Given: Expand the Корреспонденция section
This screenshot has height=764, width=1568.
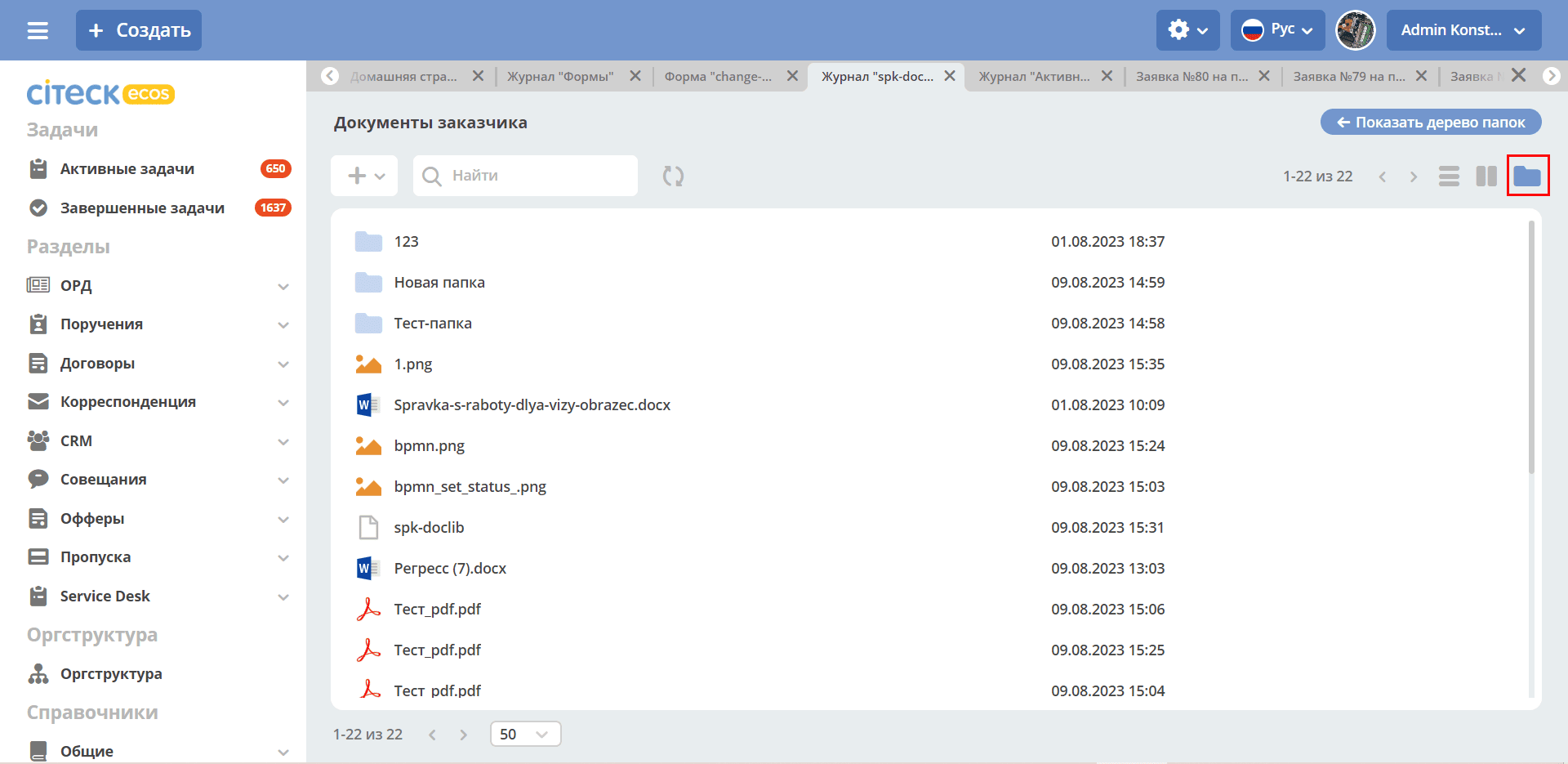Looking at the screenshot, I should click(283, 402).
